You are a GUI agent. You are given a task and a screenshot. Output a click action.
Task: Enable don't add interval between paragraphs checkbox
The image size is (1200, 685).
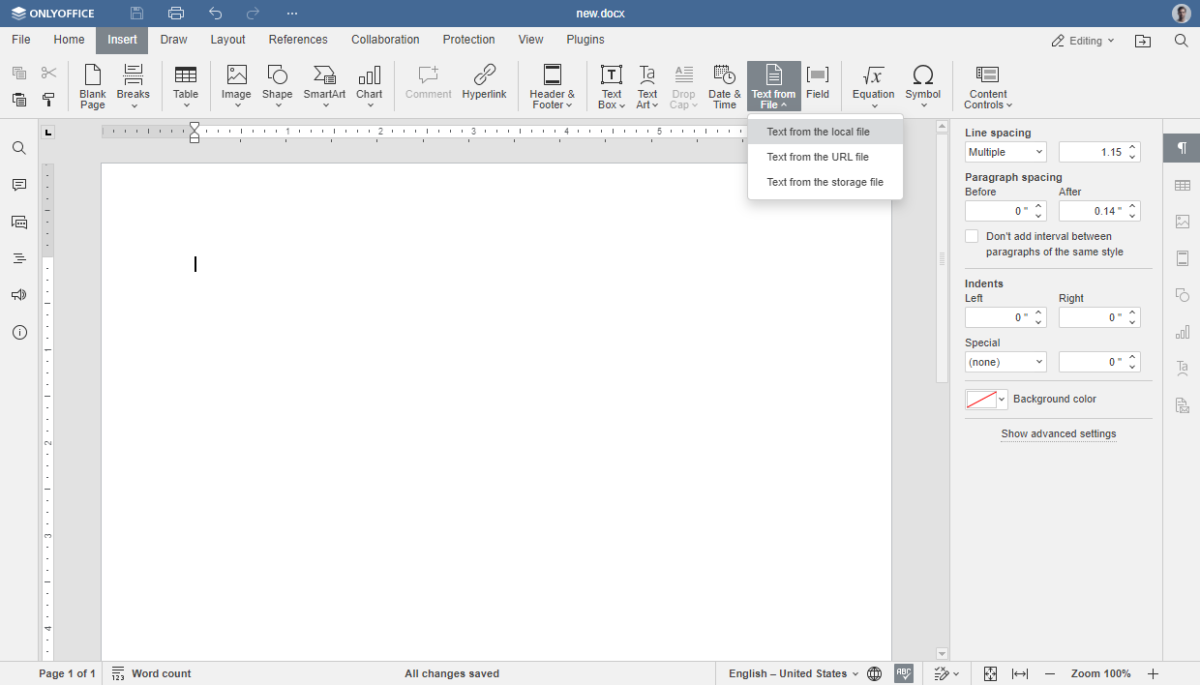972,237
